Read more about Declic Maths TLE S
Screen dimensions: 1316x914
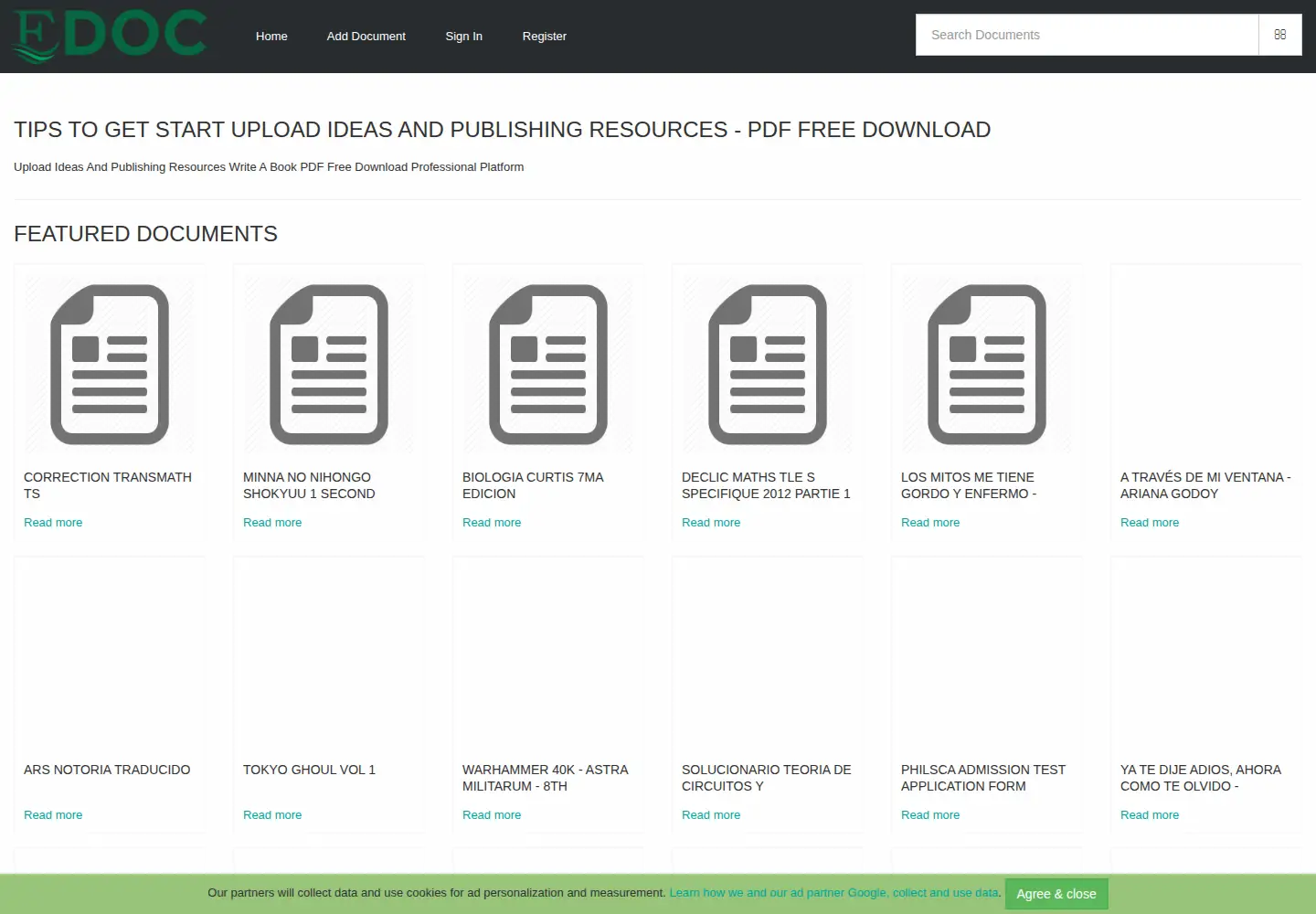711,523
